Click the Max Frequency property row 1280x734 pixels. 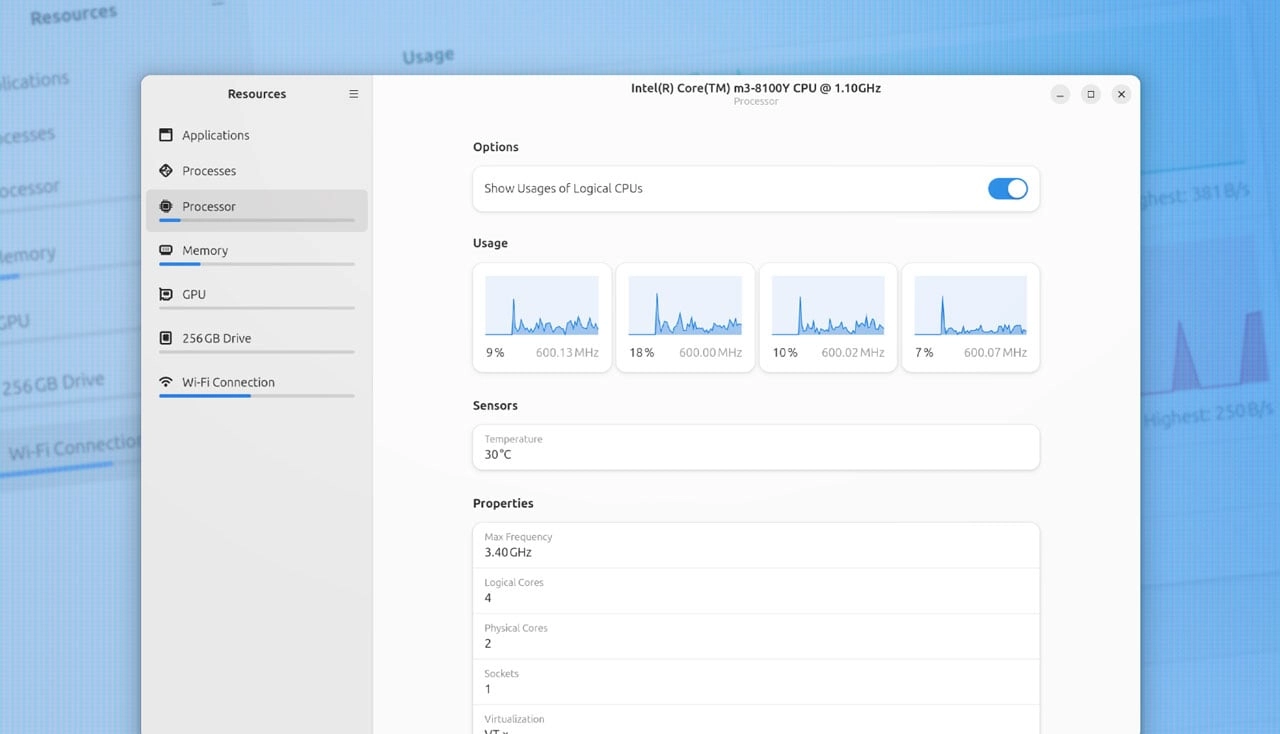pyautogui.click(x=755, y=544)
